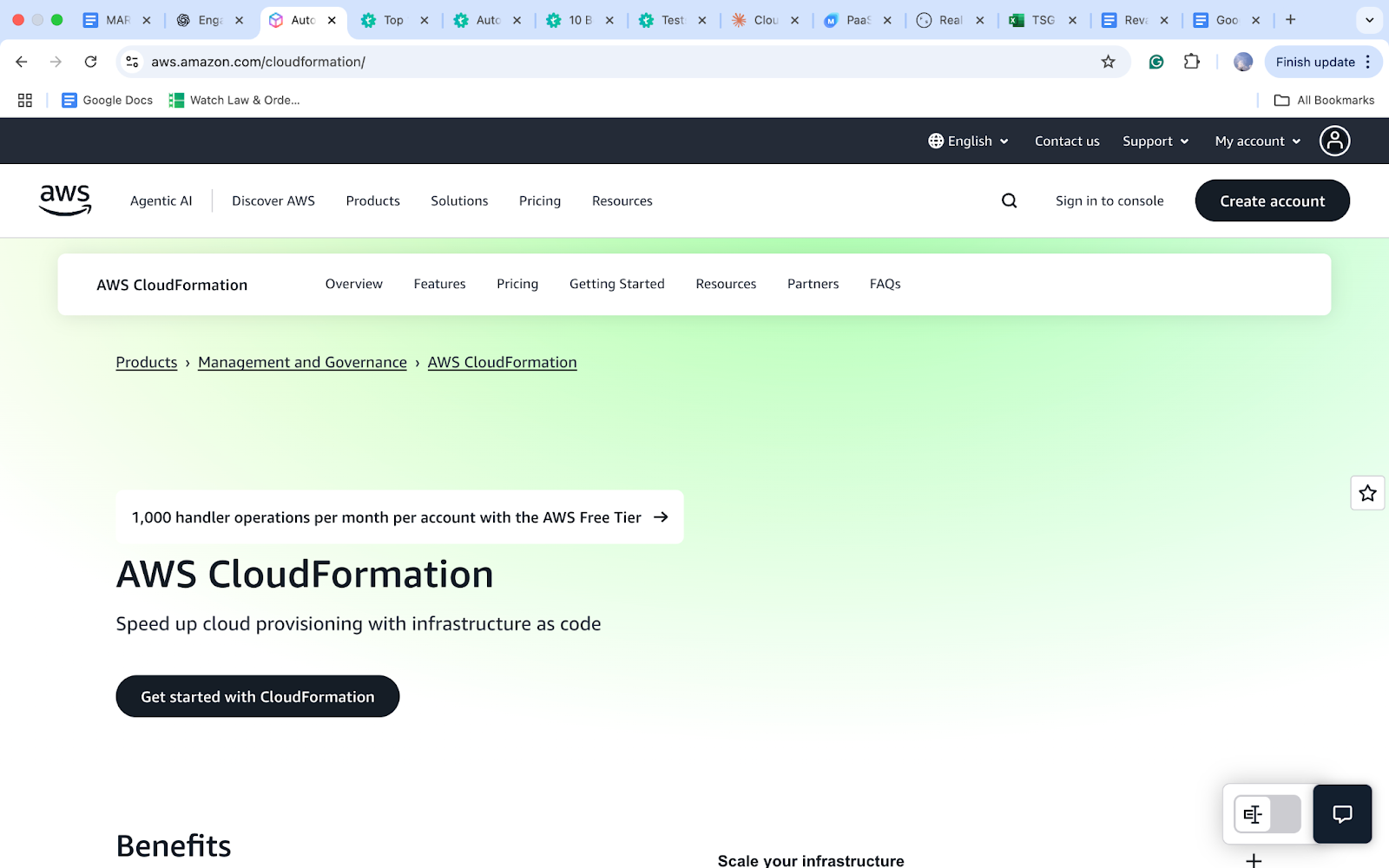Open Resources in the main AWS navigation
Image resolution: width=1389 pixels, height=868 pixels.
click(x=622, y=201)
